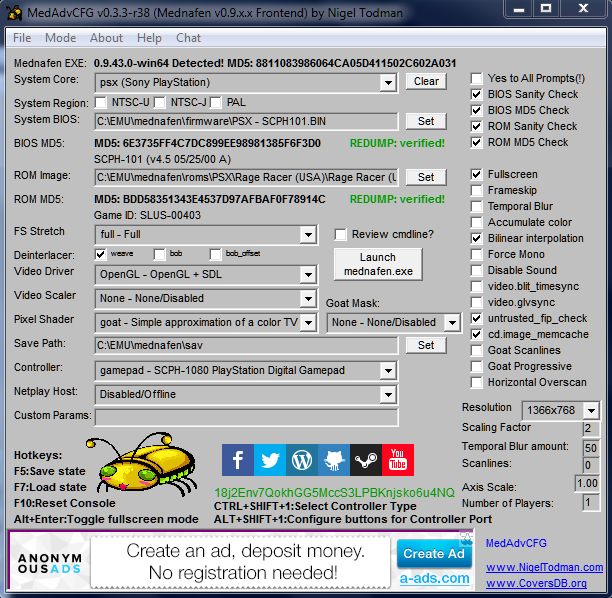Open the Resolution dropdown
Image resolution: width=612 pixels, height=598 pixels.
591,411
